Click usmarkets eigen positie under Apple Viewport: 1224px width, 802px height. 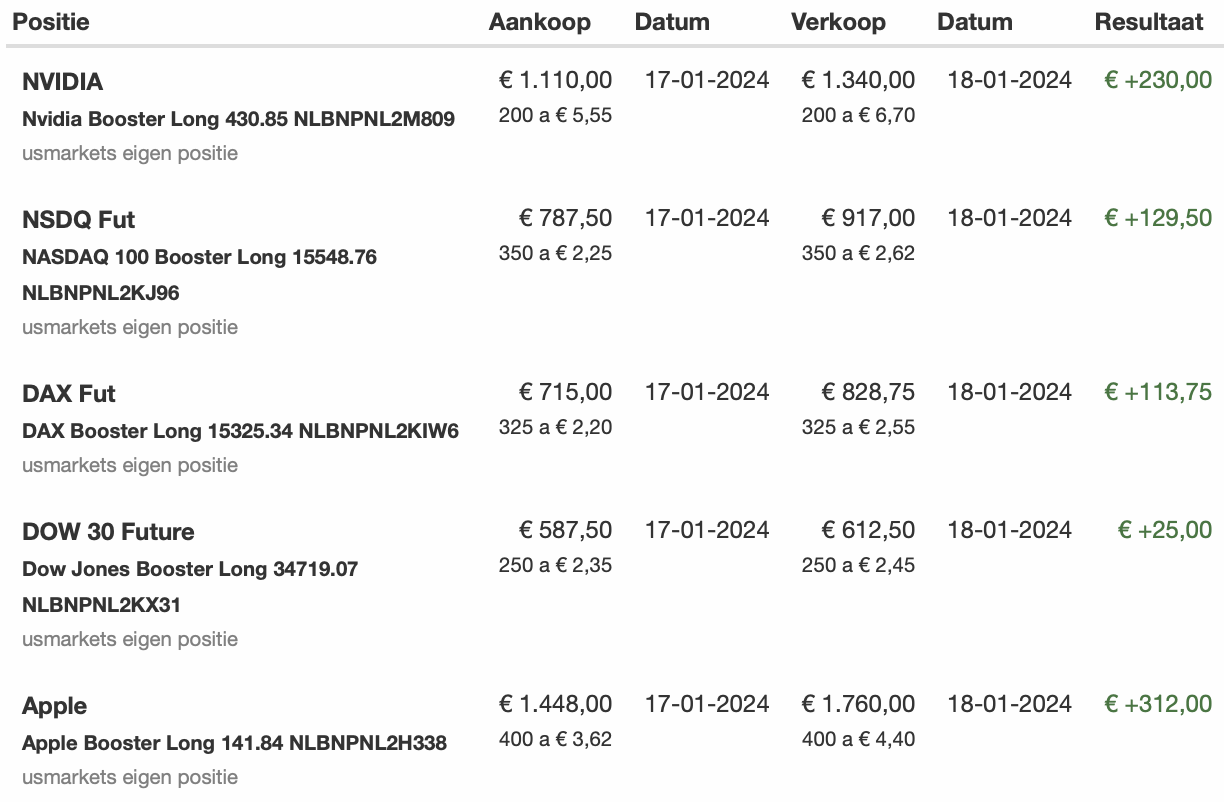(130, 777)
